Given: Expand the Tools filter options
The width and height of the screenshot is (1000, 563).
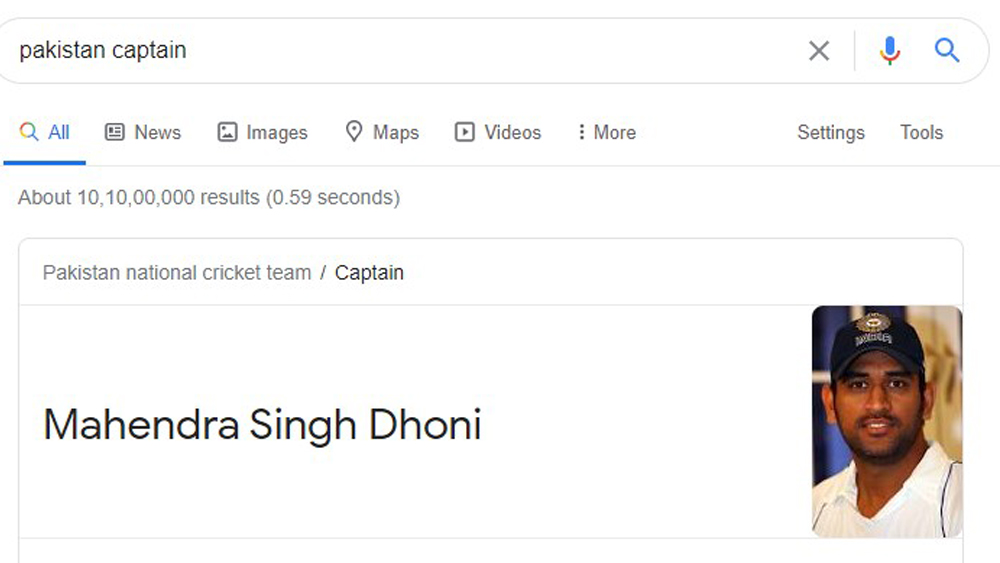Looking at the screenshot, I should pyautogui.click(x=921, y=132).
